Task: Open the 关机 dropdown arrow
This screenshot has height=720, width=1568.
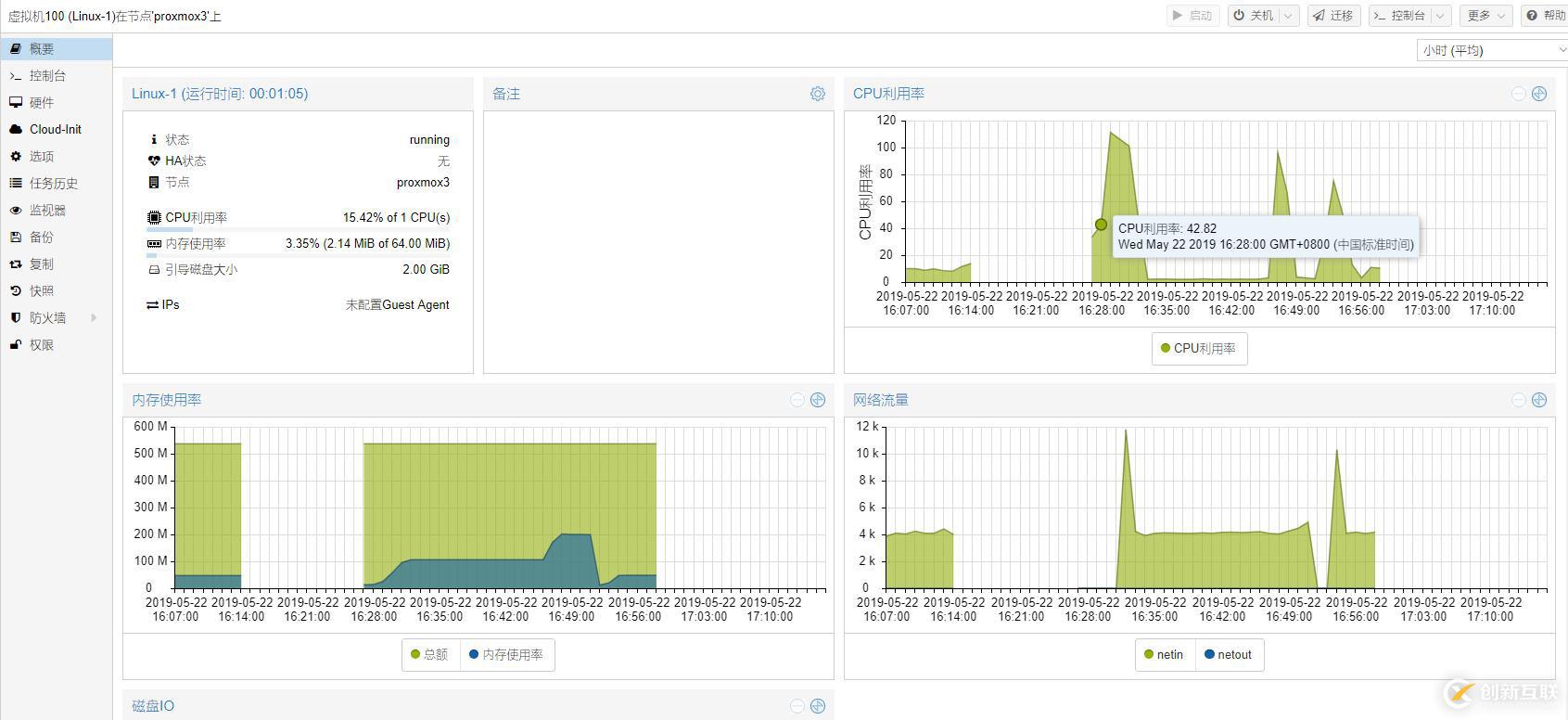Action: 1288,16
